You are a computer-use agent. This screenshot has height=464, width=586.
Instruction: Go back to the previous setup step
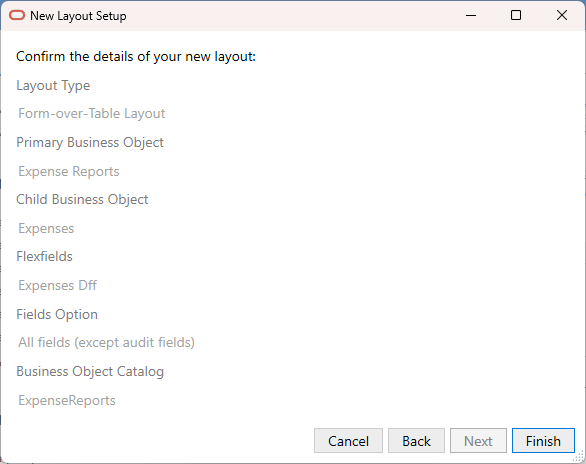(x=416, y=441)
